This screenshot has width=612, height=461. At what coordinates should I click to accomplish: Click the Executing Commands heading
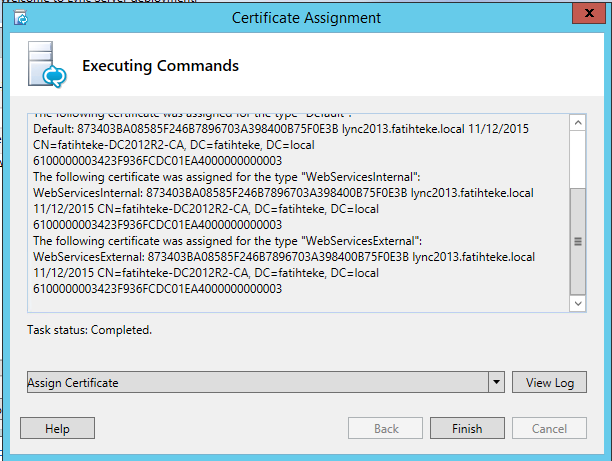pos(160,67)
